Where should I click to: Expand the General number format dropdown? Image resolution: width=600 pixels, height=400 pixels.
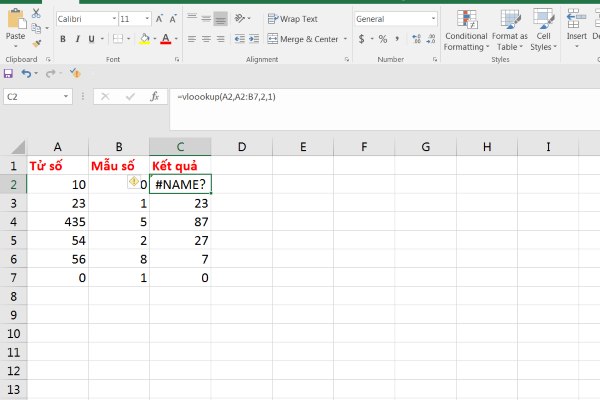click(432, 19)
